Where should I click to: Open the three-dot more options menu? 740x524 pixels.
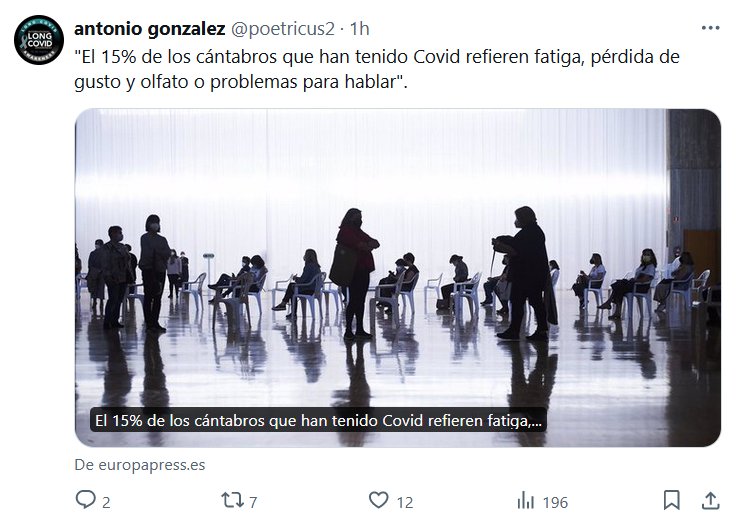coord(710,28)
